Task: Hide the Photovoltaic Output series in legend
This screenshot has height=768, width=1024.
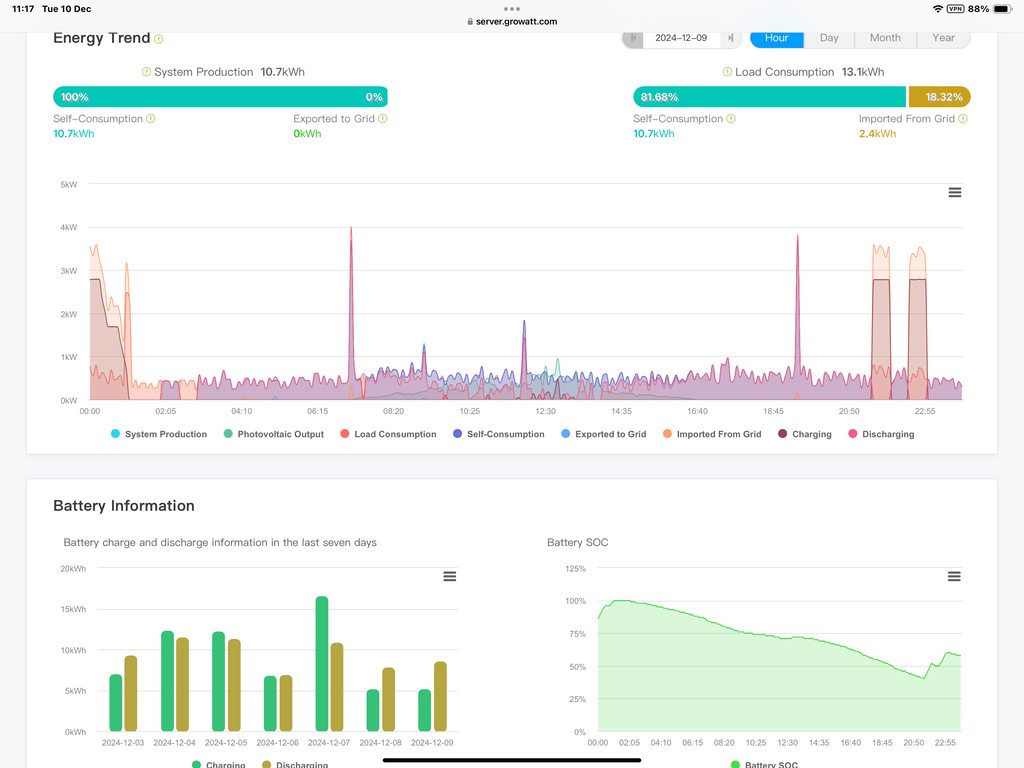Action: pyautogui.click(x=273, y=434)
